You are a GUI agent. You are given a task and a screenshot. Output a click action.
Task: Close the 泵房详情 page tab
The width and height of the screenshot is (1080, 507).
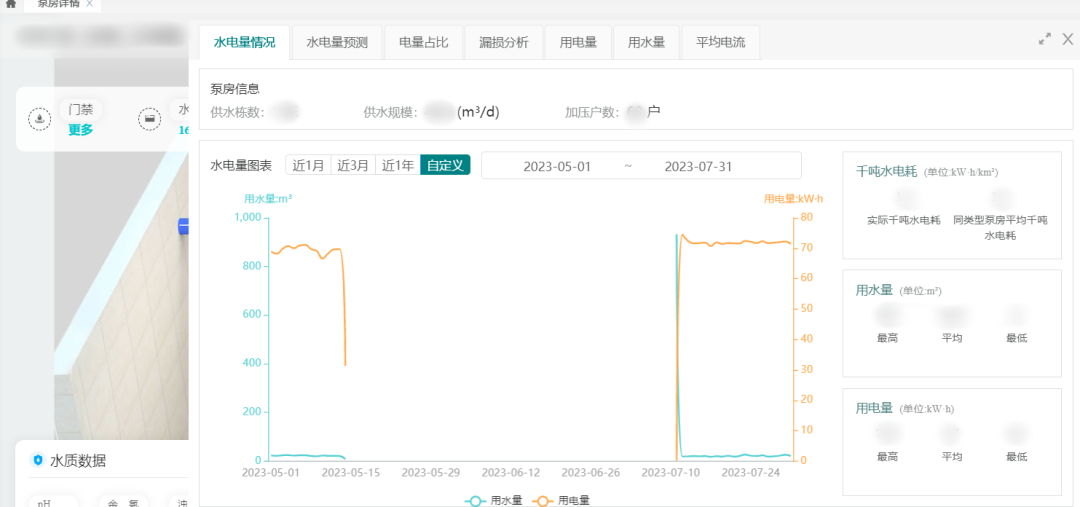point(89,4)
